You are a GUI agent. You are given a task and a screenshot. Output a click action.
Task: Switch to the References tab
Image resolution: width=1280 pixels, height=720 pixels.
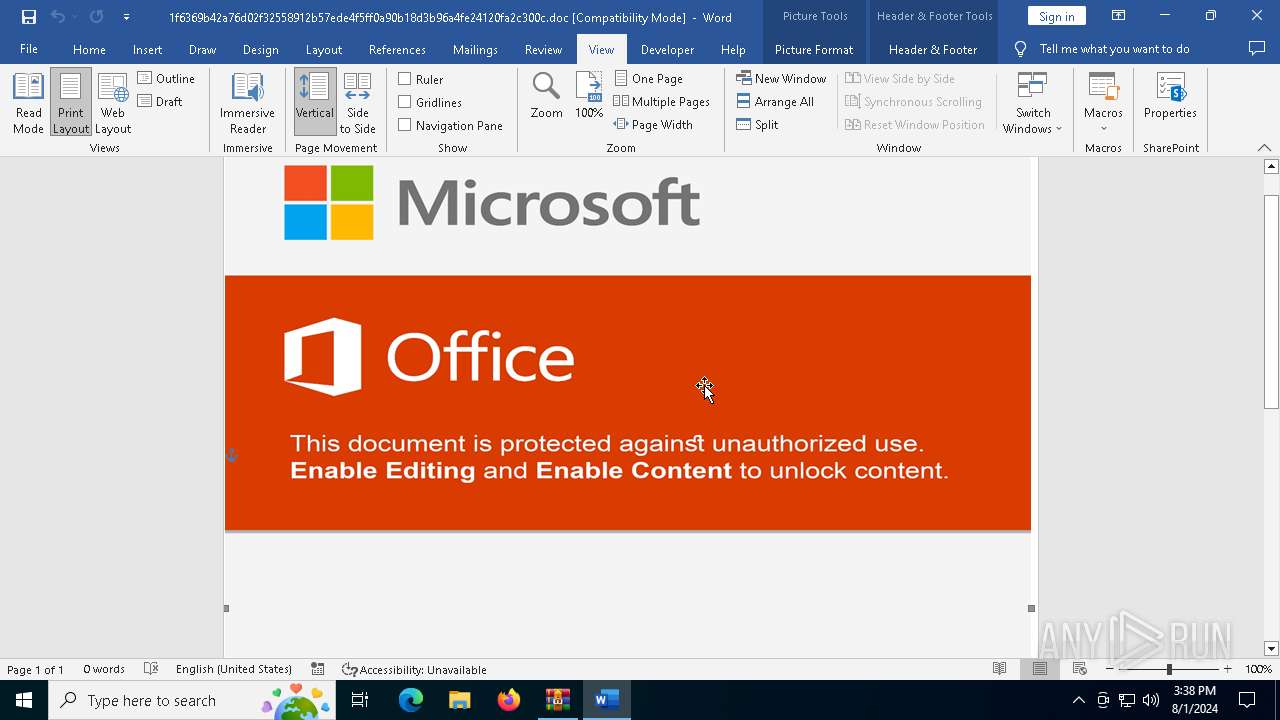[x=397, y=49]
